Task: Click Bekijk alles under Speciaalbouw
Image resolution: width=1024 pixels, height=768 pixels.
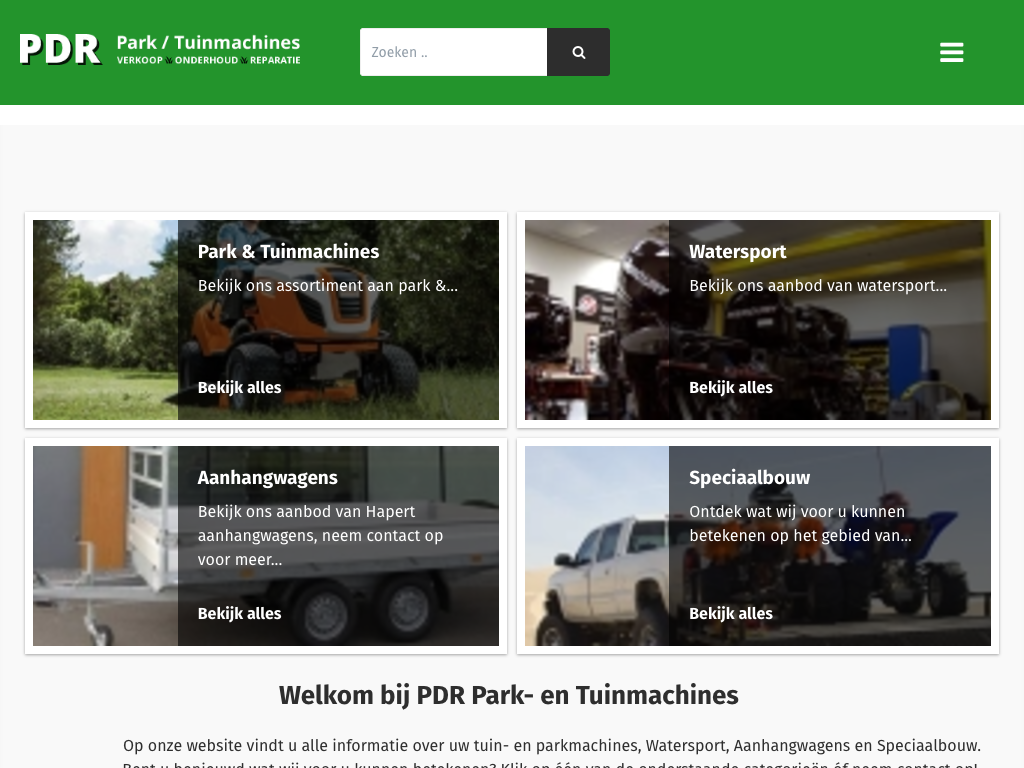Action: tap(731, 613)
